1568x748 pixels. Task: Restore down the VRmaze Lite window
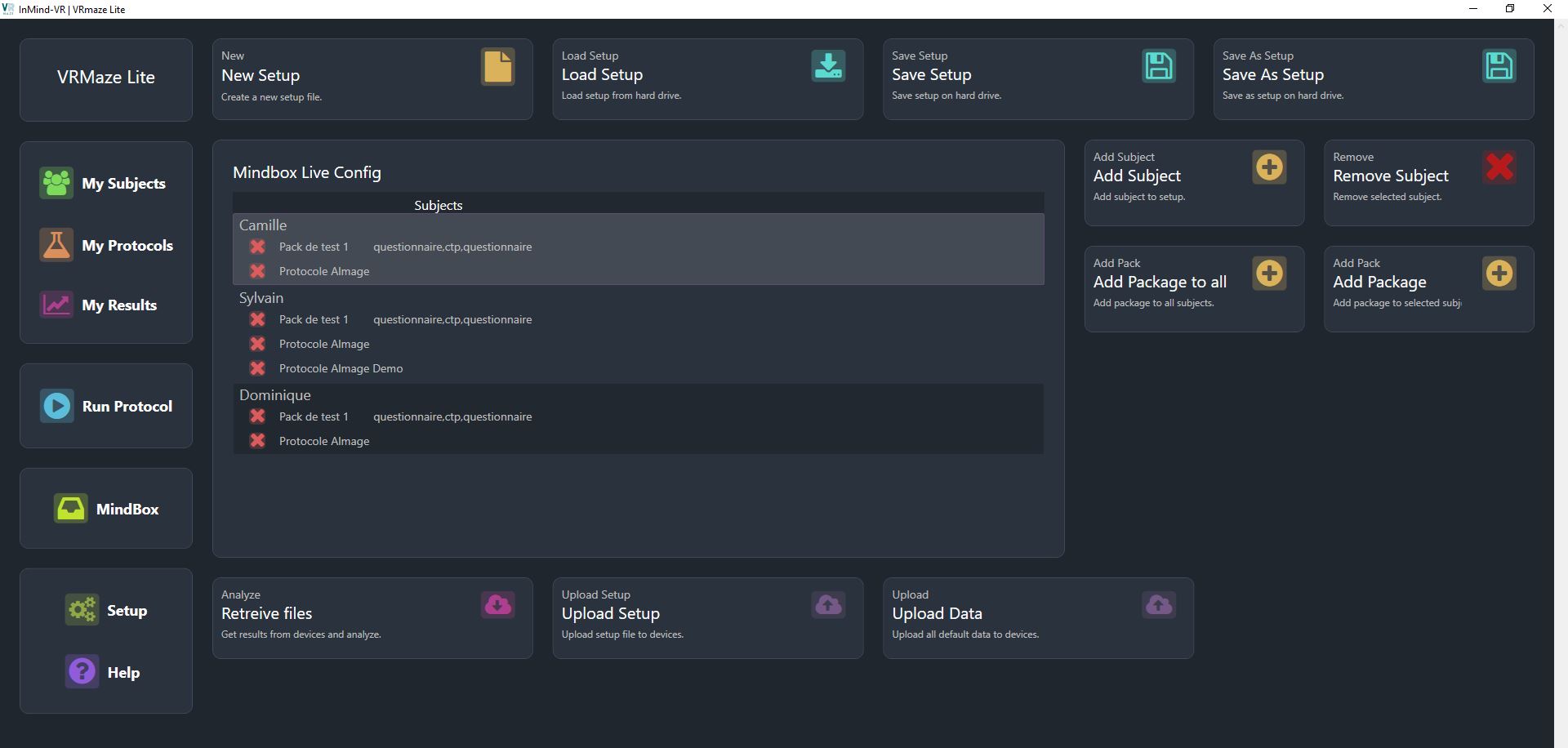coord(1510,9)
